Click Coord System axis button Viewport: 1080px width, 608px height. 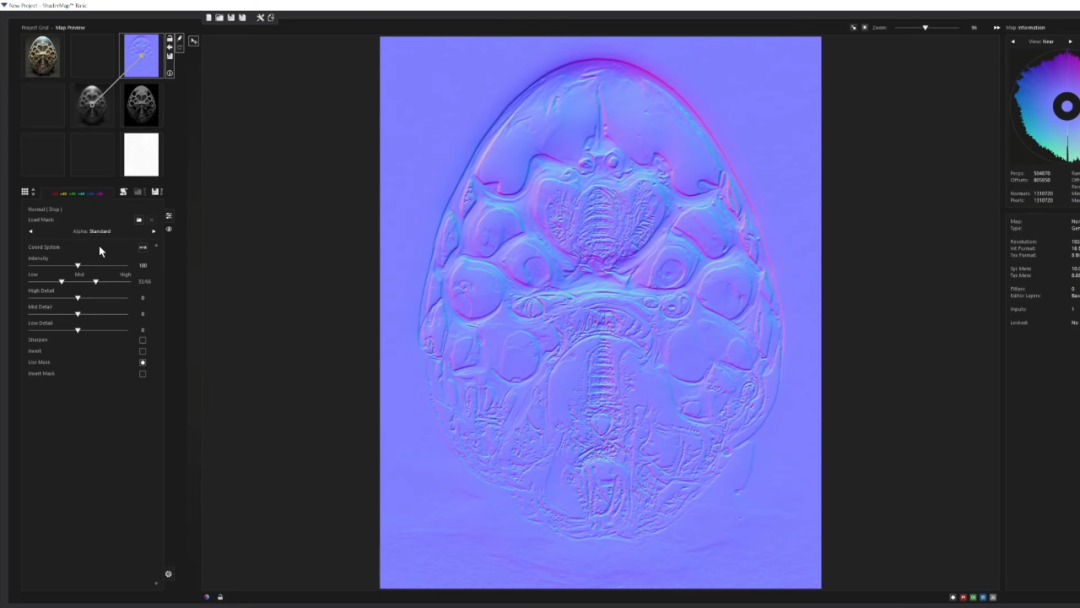point(143,247)
